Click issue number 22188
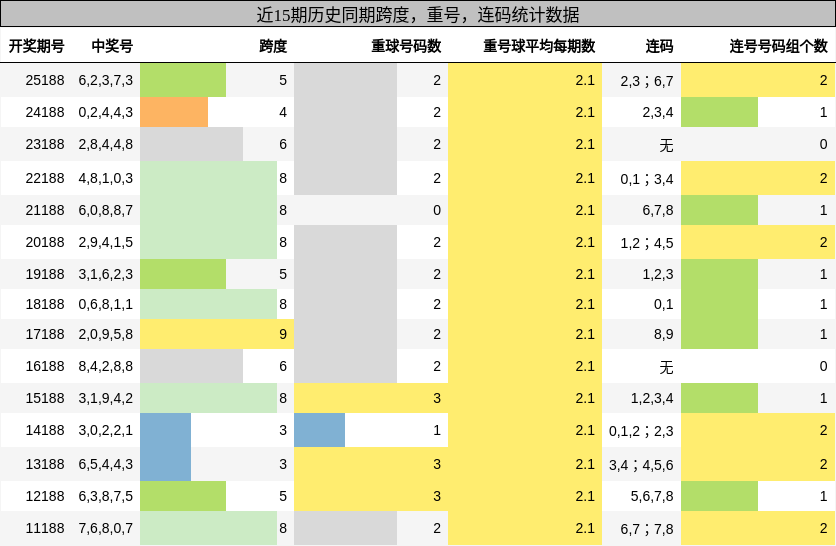Viewport: 836px width, 546px height. tap(45, 178)
